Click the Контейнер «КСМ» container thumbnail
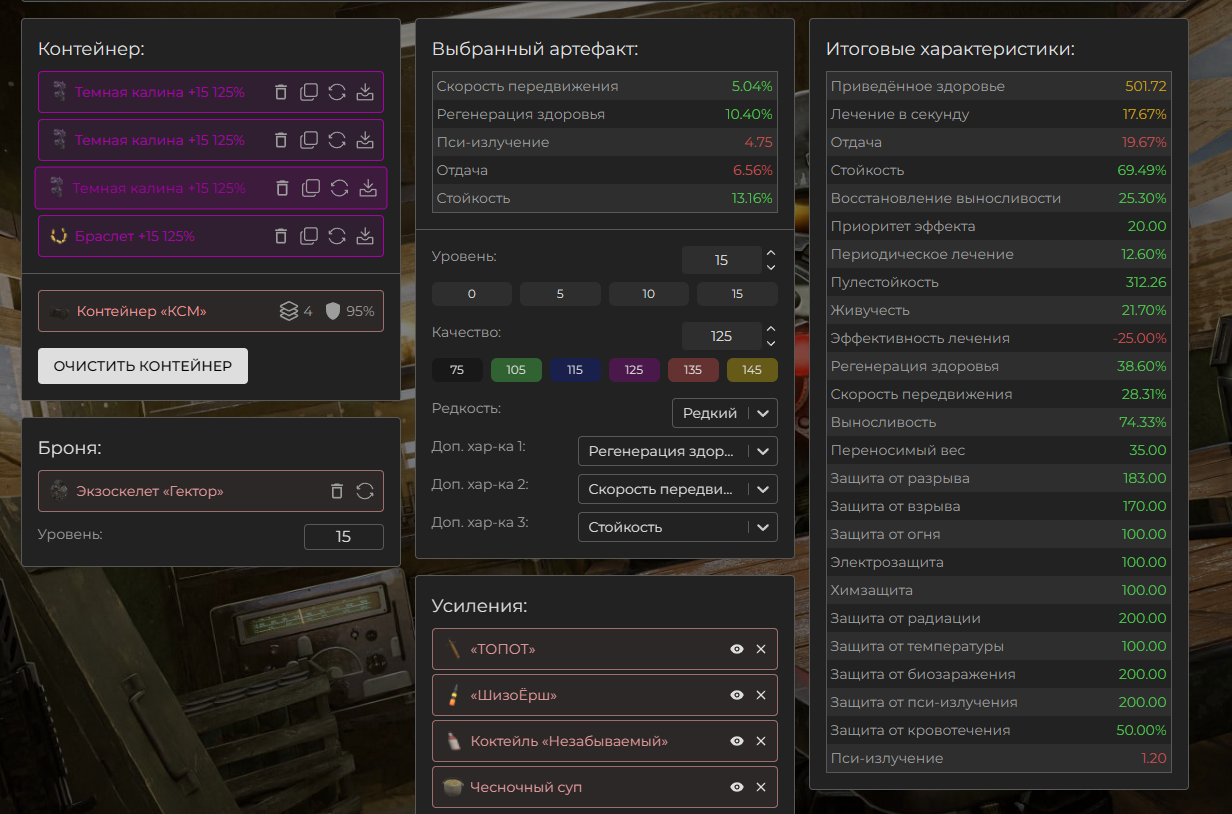 point(60,311)
